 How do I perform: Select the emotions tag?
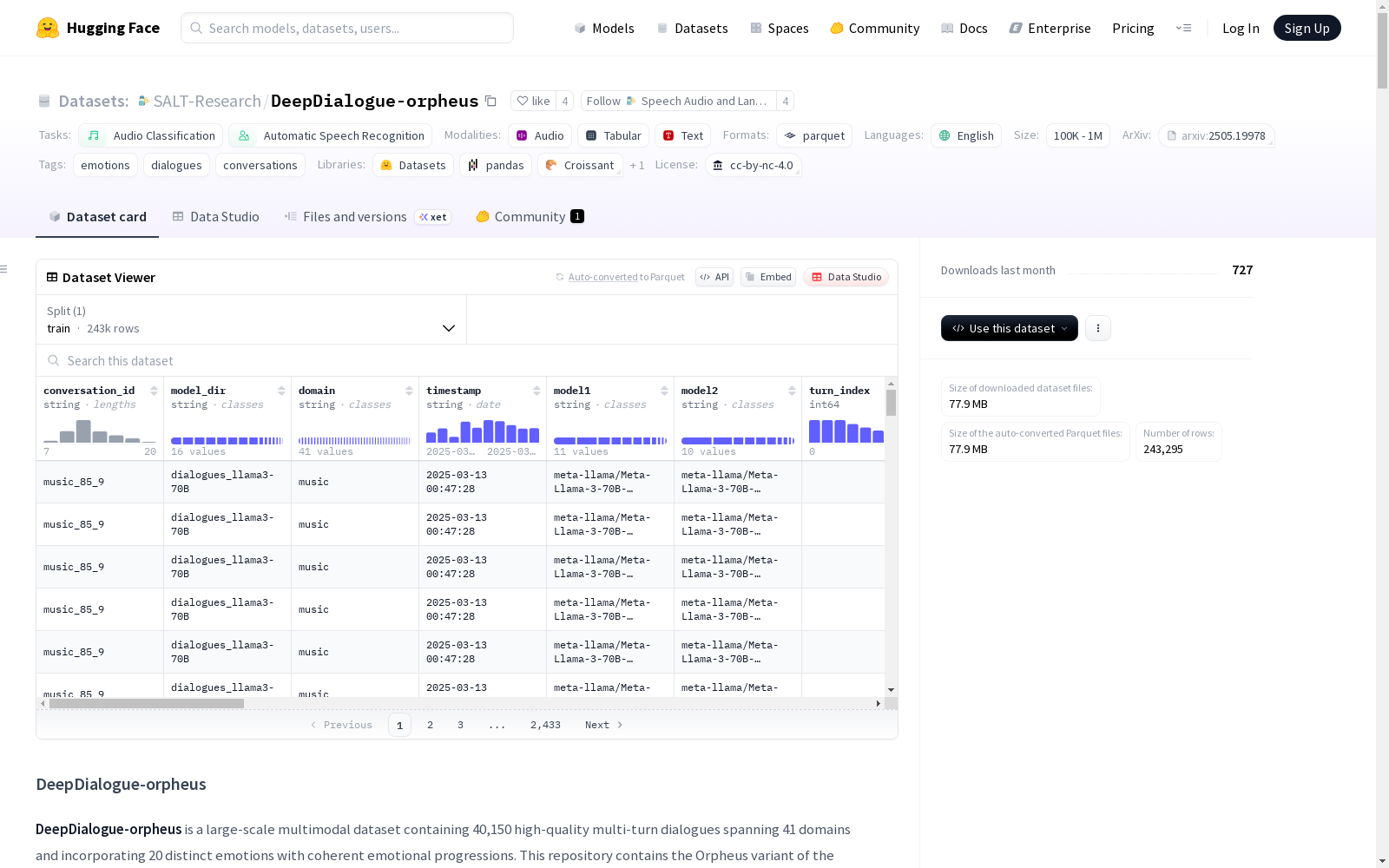[x=105, y=165]
